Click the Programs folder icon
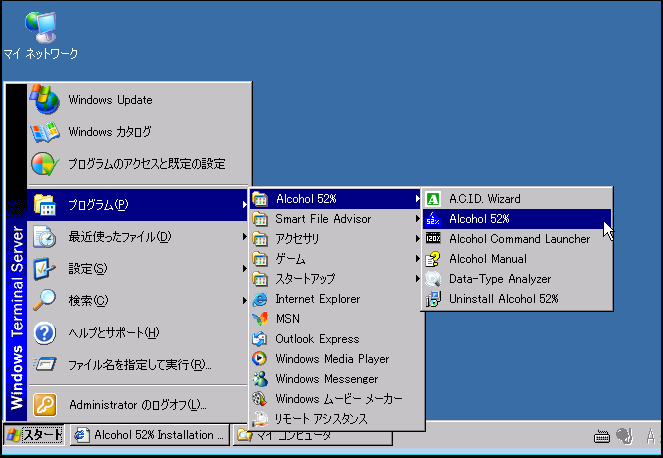The height and width of the screenshot is (458, 663). tap(45, 205)
